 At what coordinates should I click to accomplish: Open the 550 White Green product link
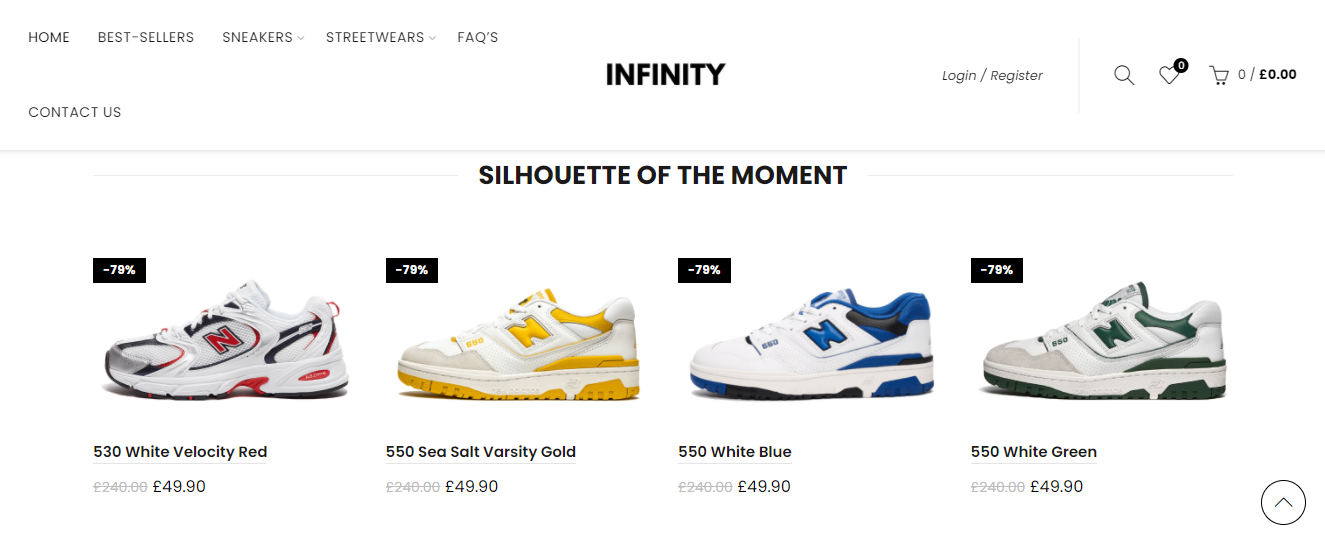point(1034,452)
